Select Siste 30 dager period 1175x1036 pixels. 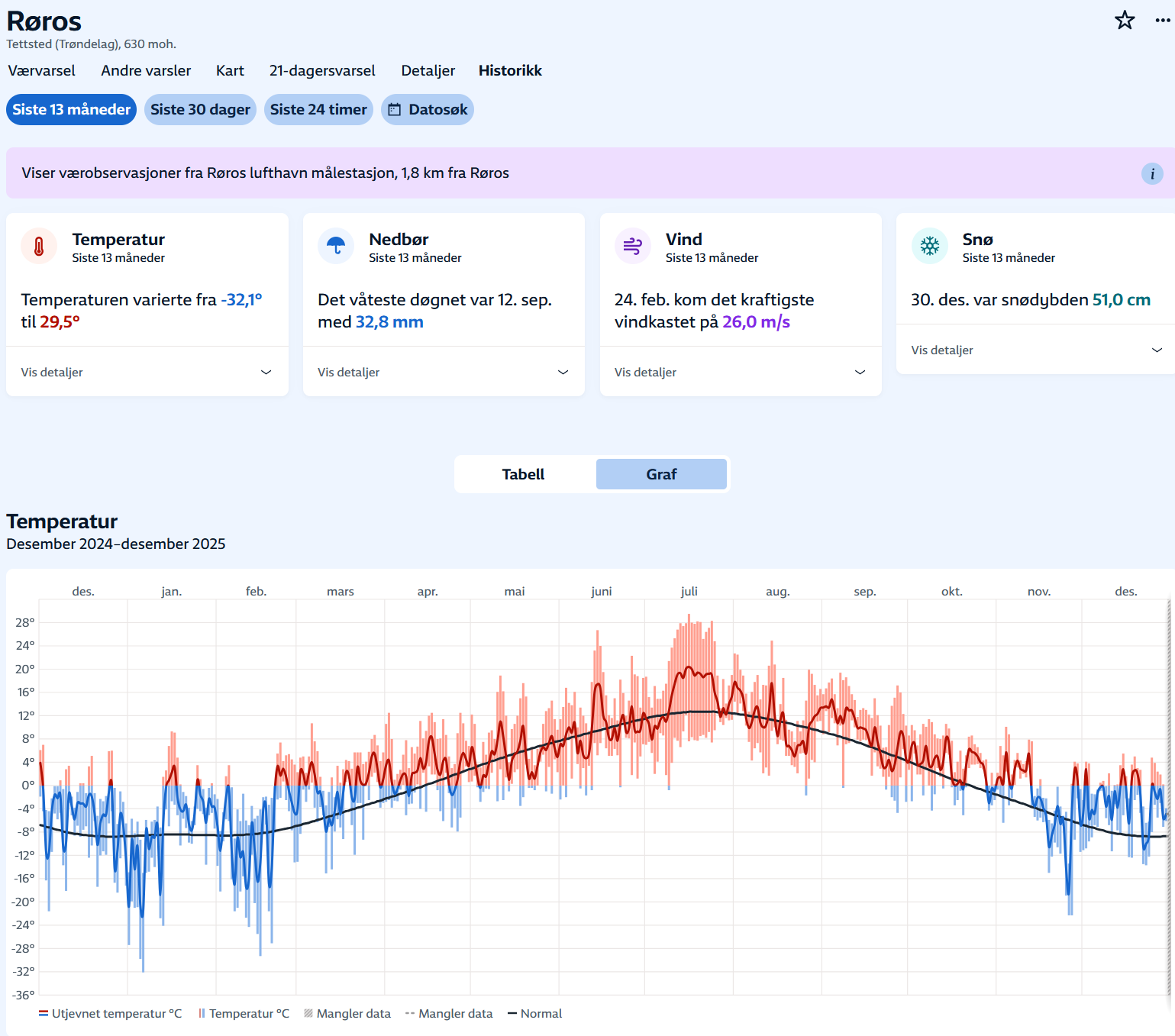tap(200, 110)
